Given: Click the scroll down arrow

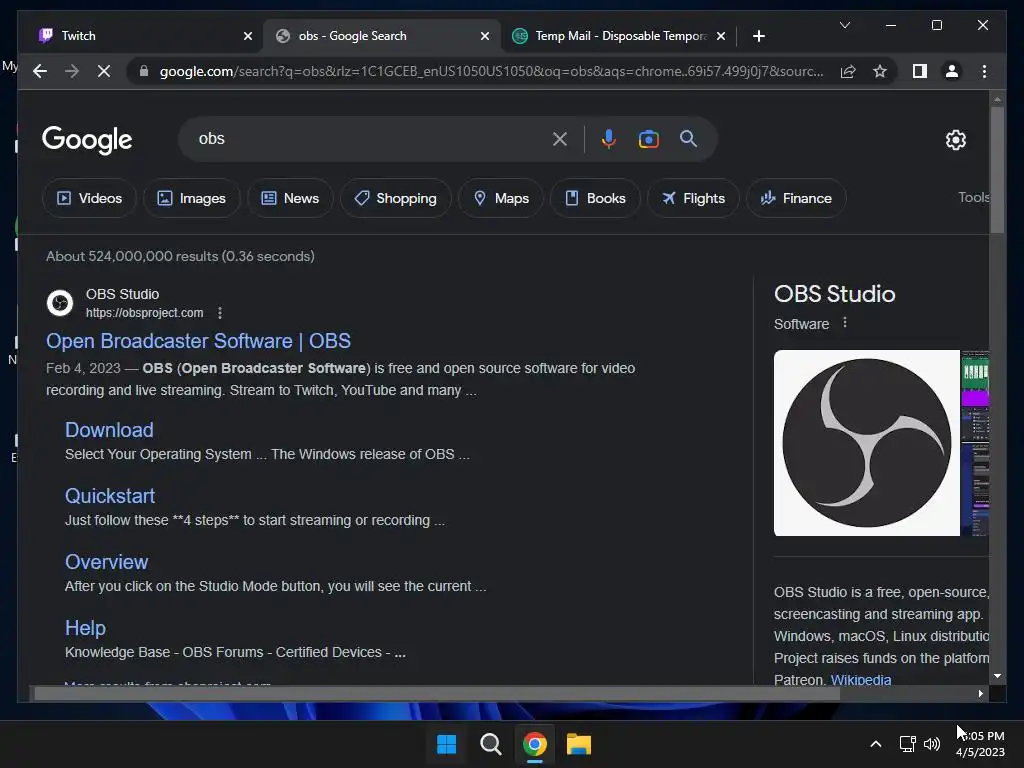Looking at the screenshot, I should pos(997,676).
